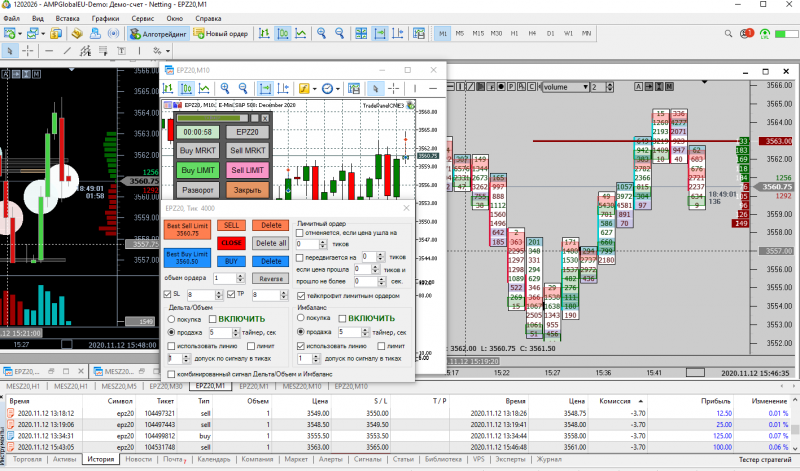Screen dimensions: 800x471
Task: Select the H1 timeframe button
Action: click(x=514, y=34)
